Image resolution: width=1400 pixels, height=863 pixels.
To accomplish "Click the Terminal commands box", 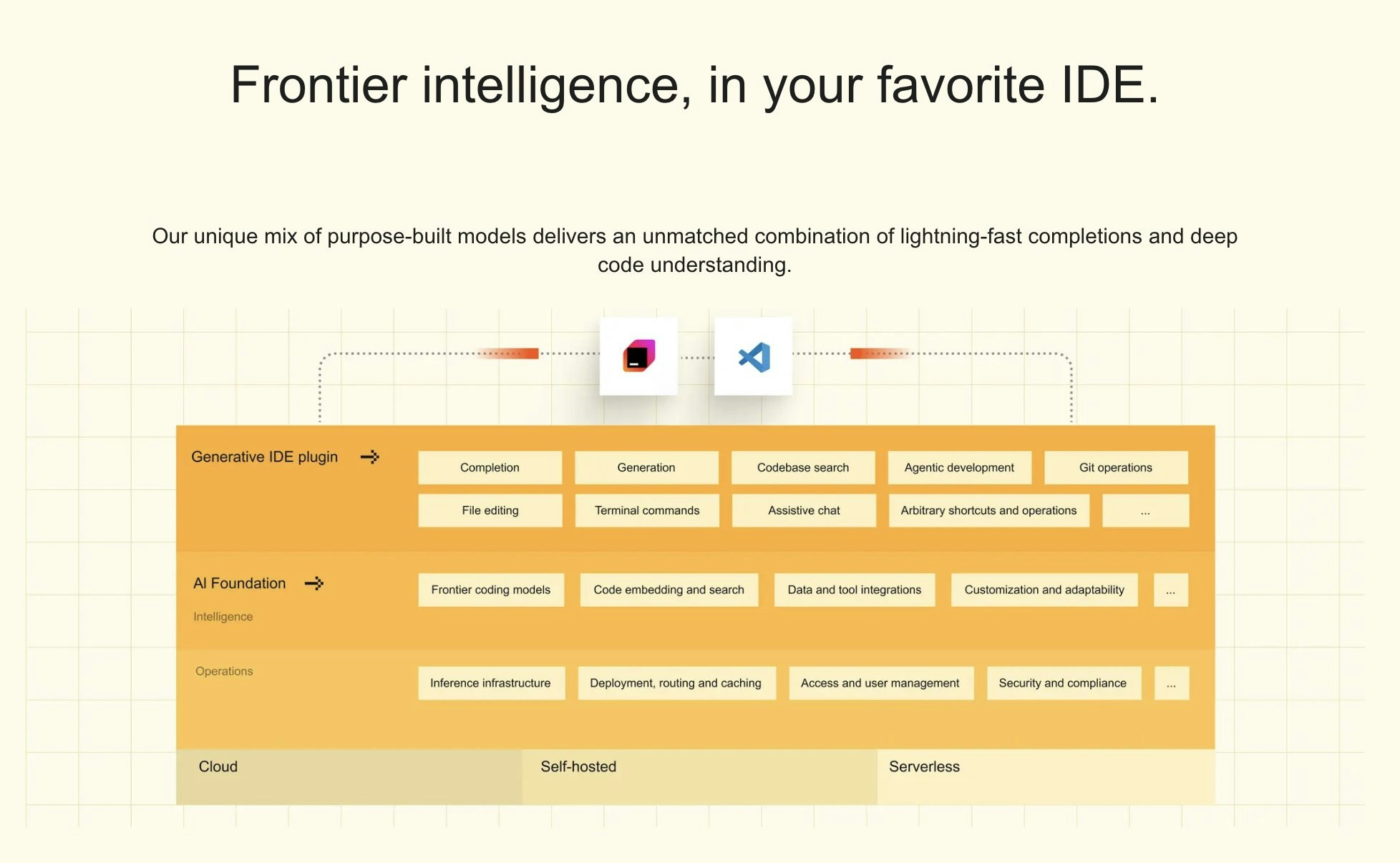I will click(x=647, y=511).
